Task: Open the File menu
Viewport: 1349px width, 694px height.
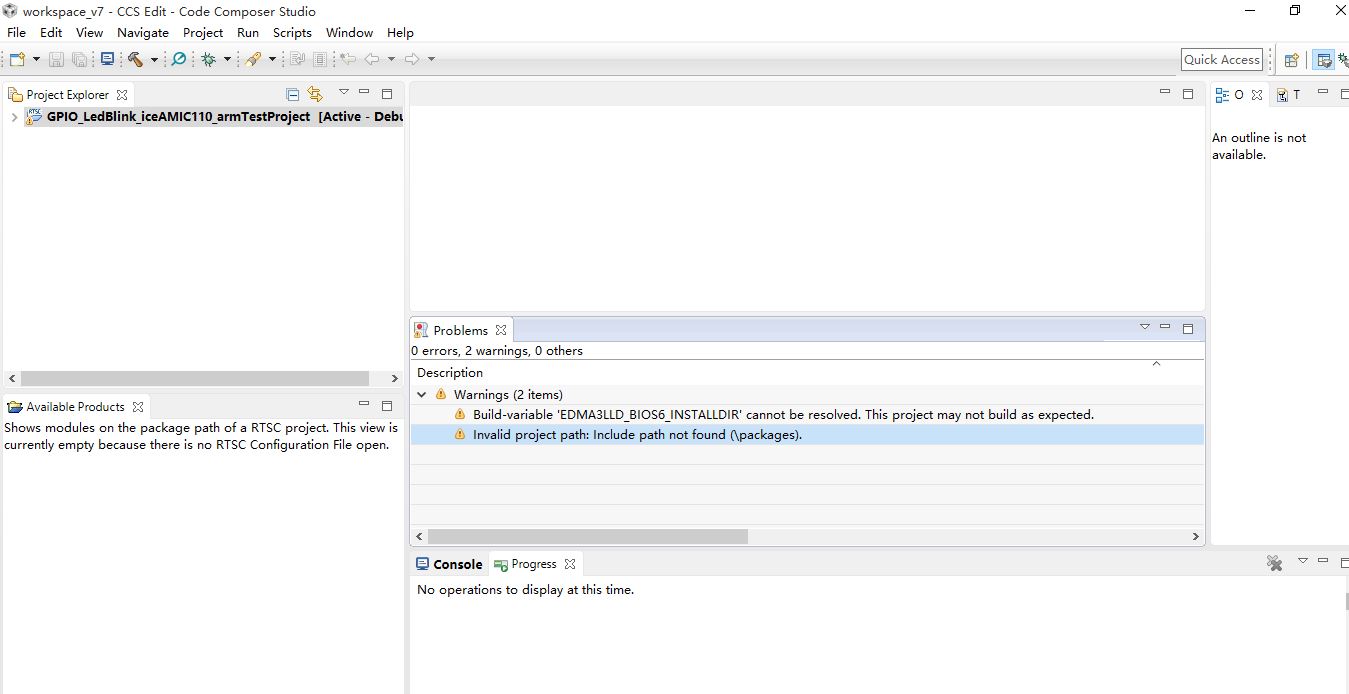Action: 16,32
